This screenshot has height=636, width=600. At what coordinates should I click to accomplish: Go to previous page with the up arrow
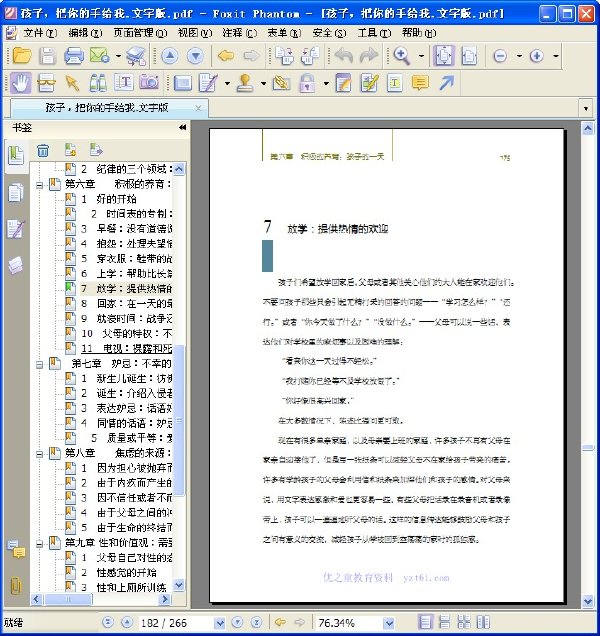(170, 56)
